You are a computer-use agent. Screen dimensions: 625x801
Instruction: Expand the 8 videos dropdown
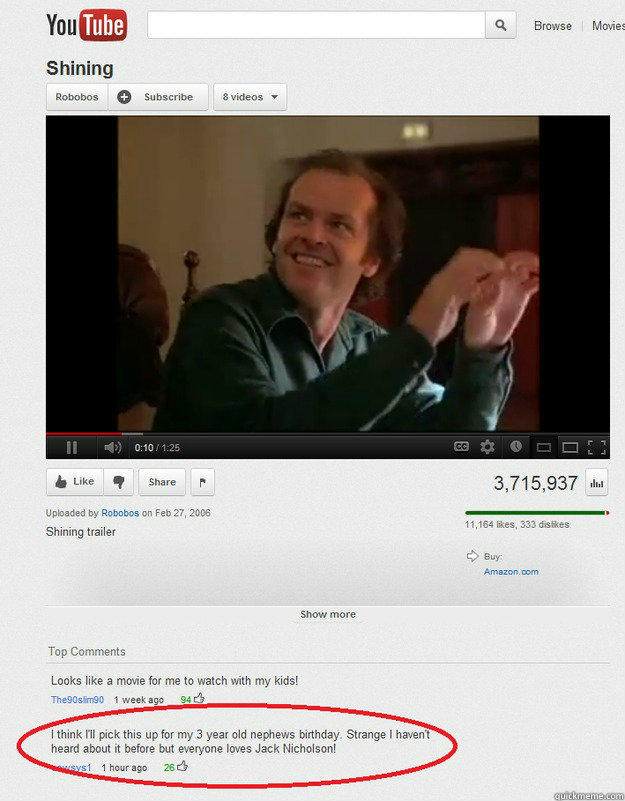250,97
